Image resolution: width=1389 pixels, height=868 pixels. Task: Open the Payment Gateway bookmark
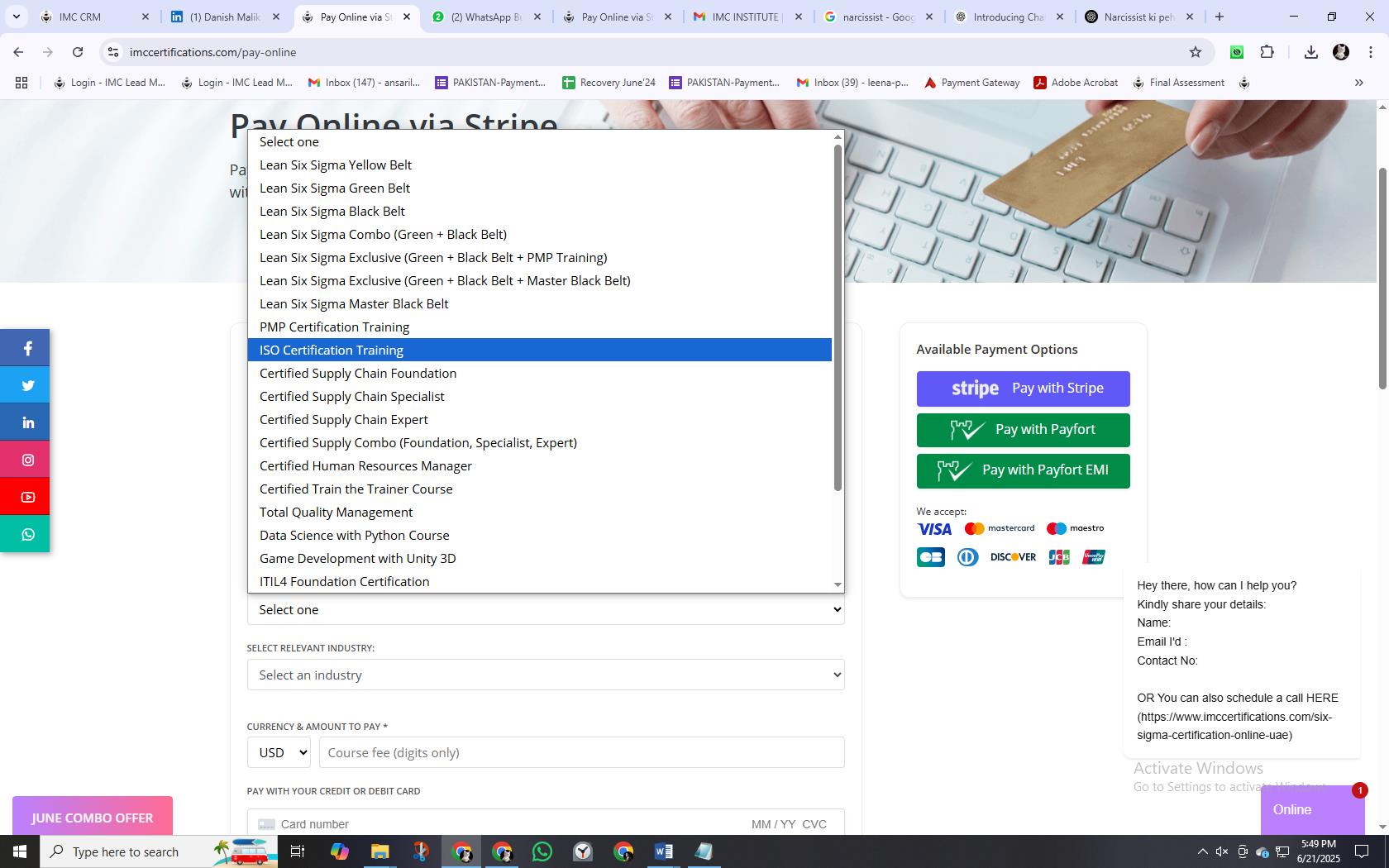pos(971,83)
